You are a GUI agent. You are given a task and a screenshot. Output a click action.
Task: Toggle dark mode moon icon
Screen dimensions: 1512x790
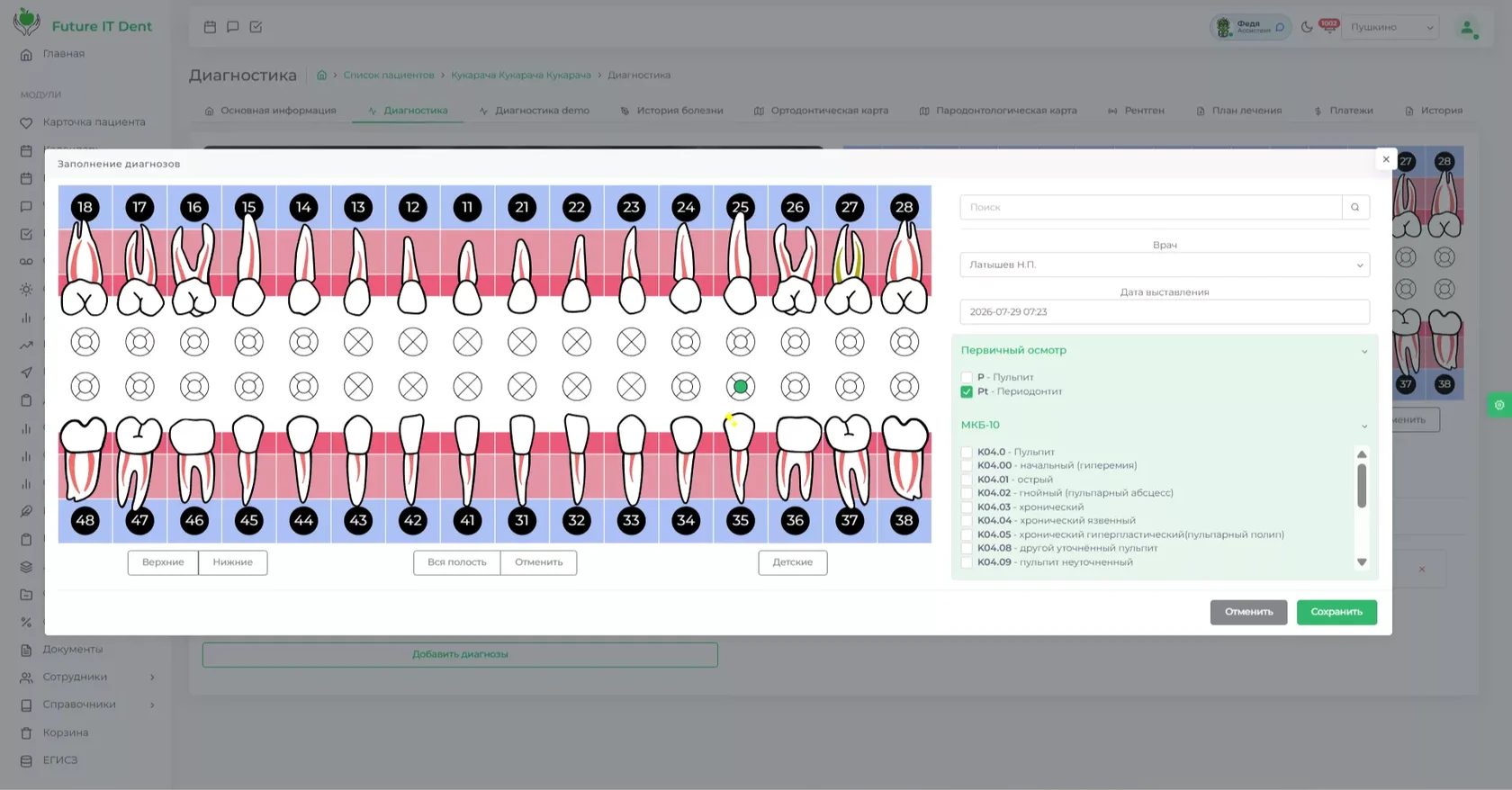(1307, 27)
